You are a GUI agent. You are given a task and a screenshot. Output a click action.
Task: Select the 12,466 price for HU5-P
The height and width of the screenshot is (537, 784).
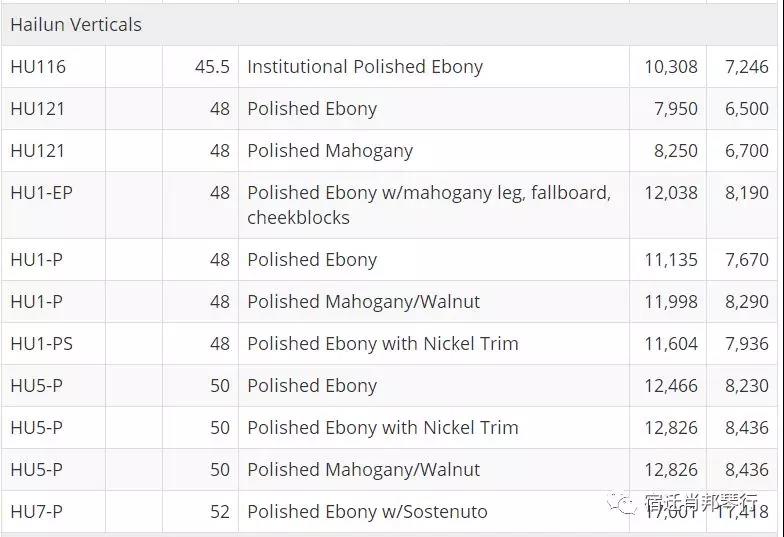point(670,386)
